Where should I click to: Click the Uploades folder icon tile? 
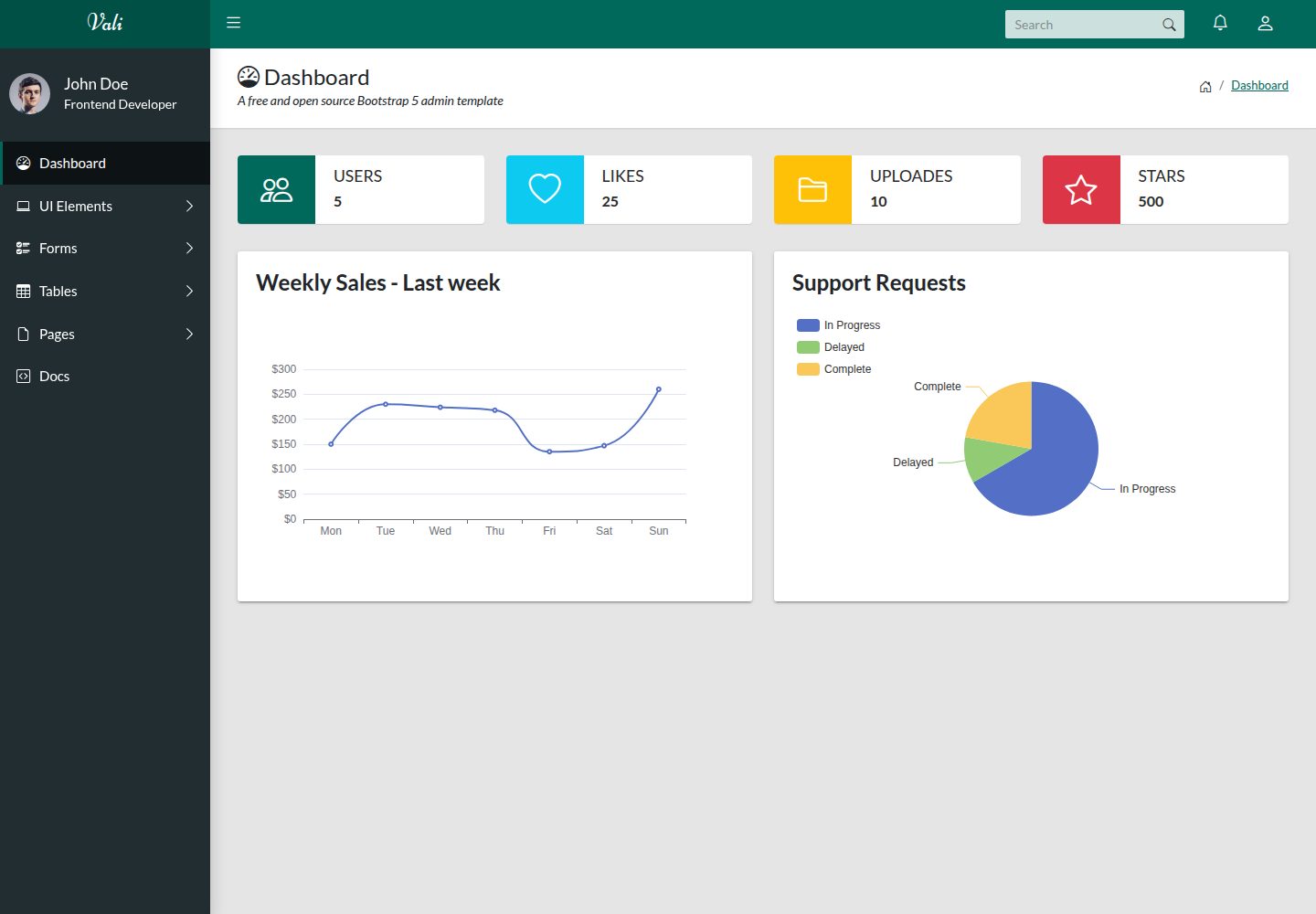pos(812,189)
